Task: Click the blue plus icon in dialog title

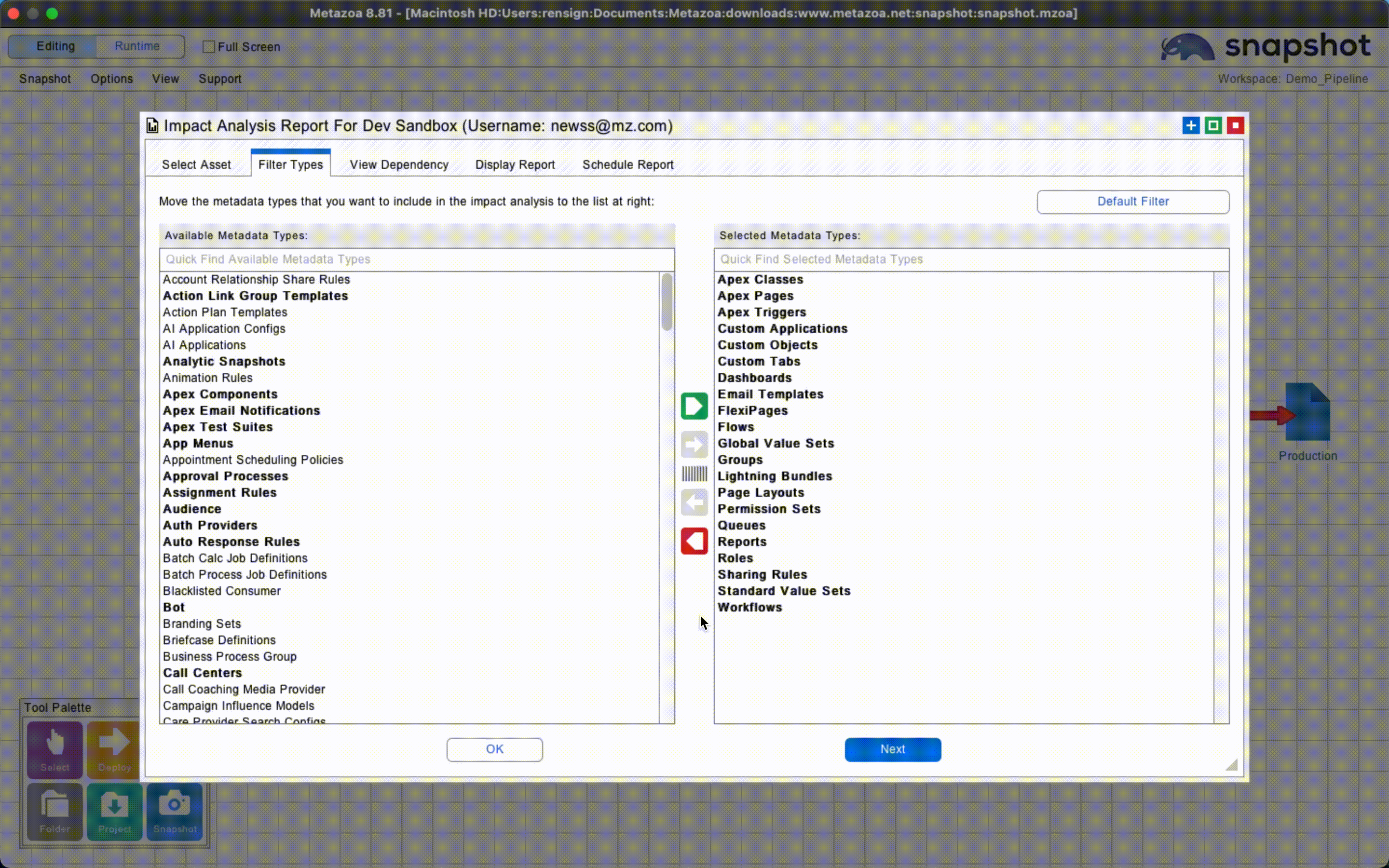Action: (x=1191, y=126)
